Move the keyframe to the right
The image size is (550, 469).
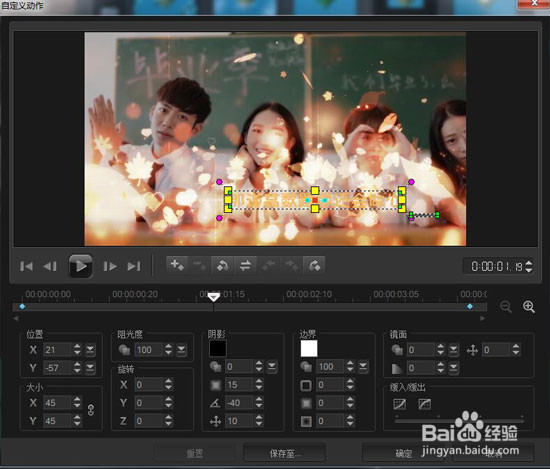291,265
